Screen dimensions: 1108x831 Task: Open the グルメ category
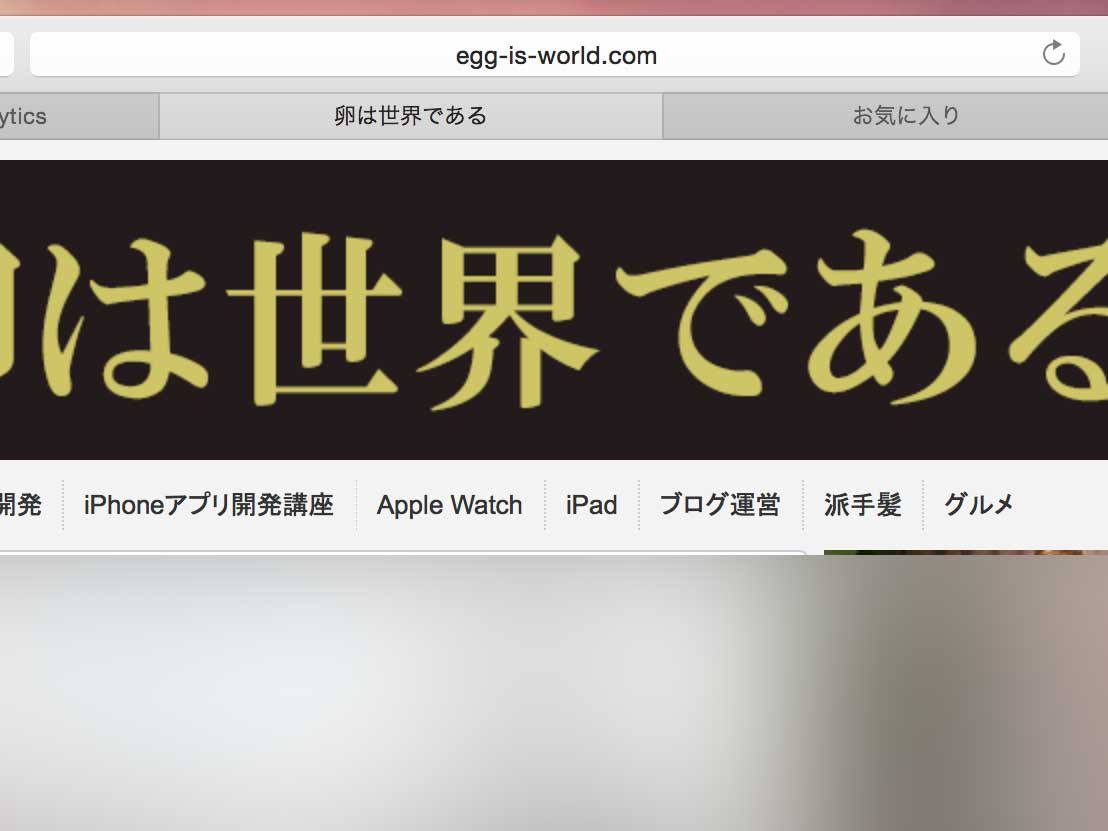[979, 505]
